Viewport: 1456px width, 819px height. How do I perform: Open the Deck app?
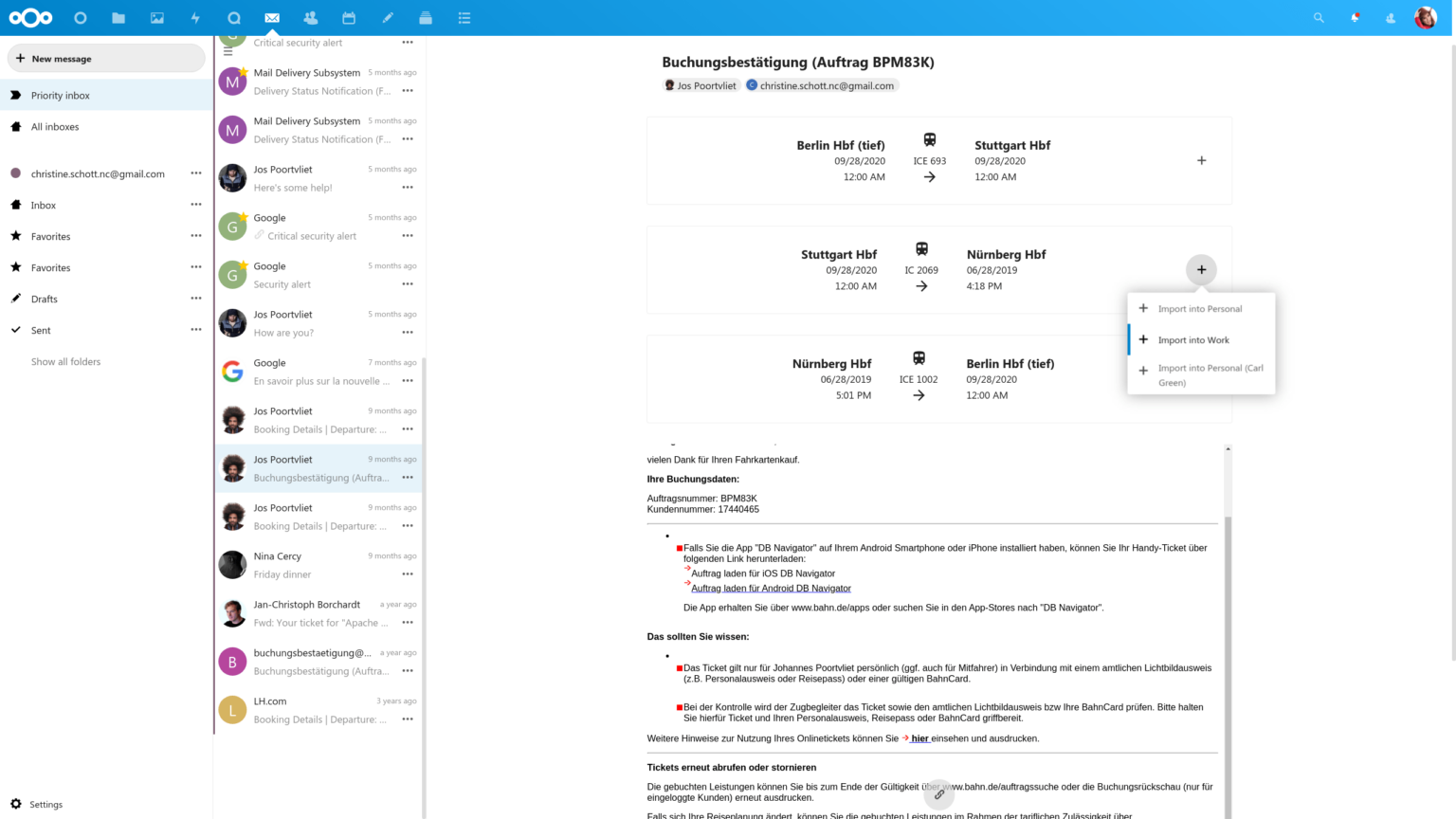tap(425, 17)
